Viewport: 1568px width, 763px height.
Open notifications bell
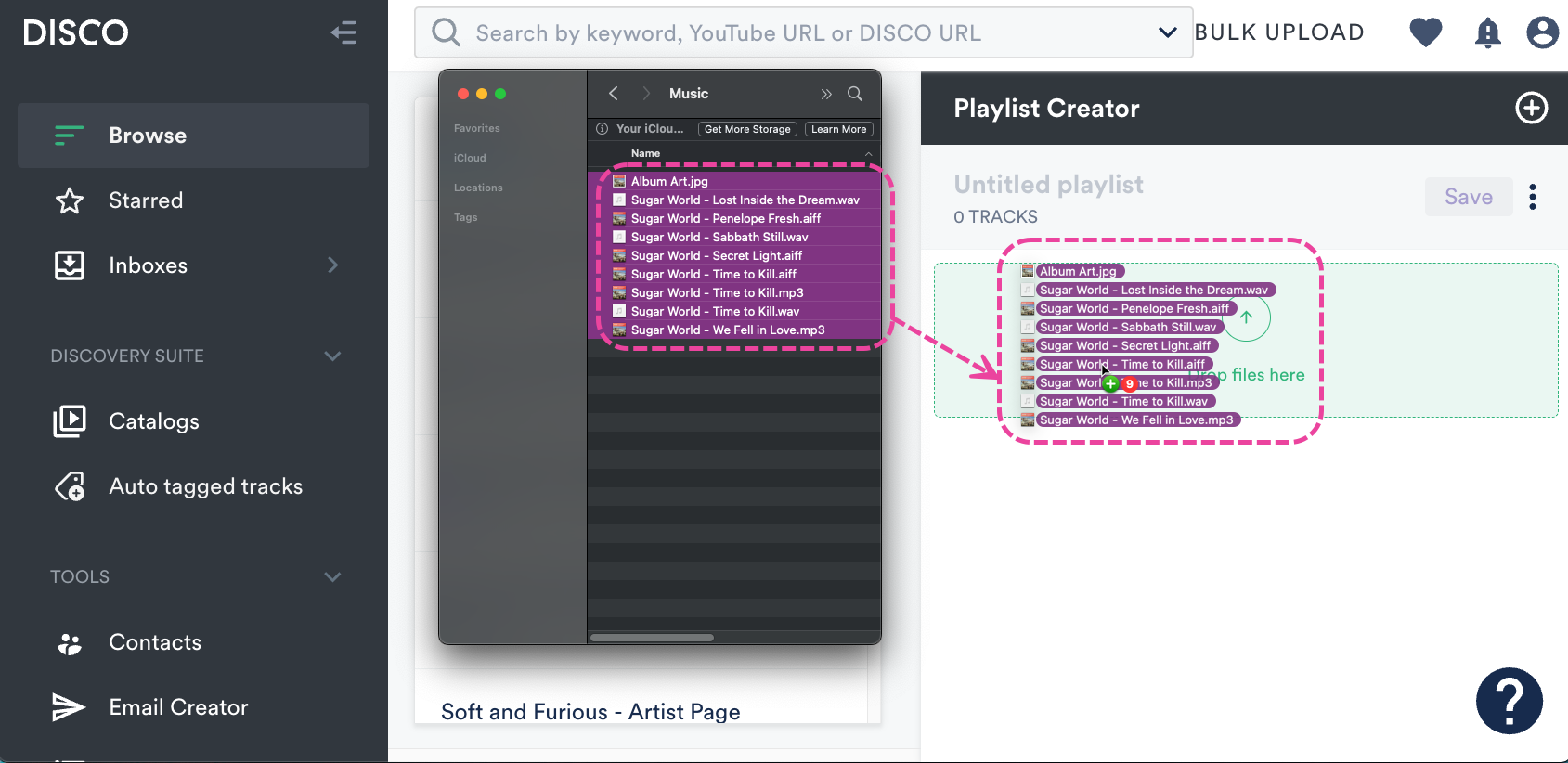(x=1488, y=33)
